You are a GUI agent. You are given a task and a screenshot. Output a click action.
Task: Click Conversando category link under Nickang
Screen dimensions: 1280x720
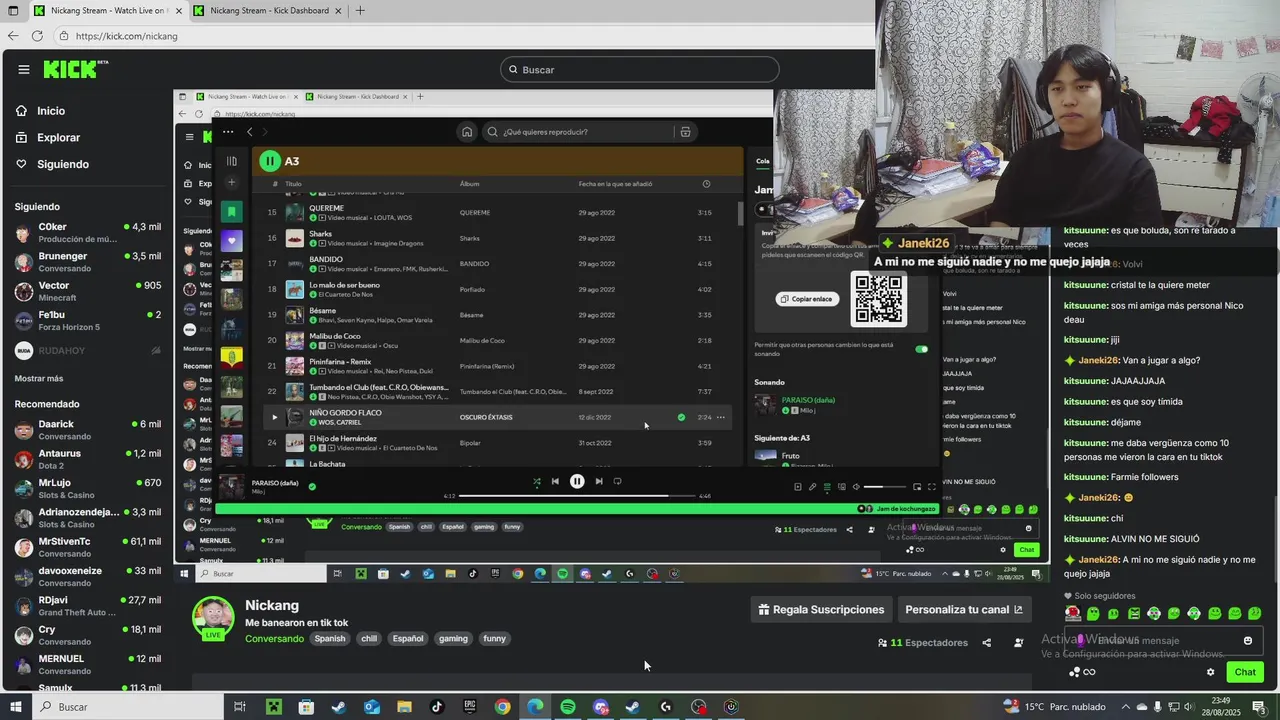click(x=274, y=638)
